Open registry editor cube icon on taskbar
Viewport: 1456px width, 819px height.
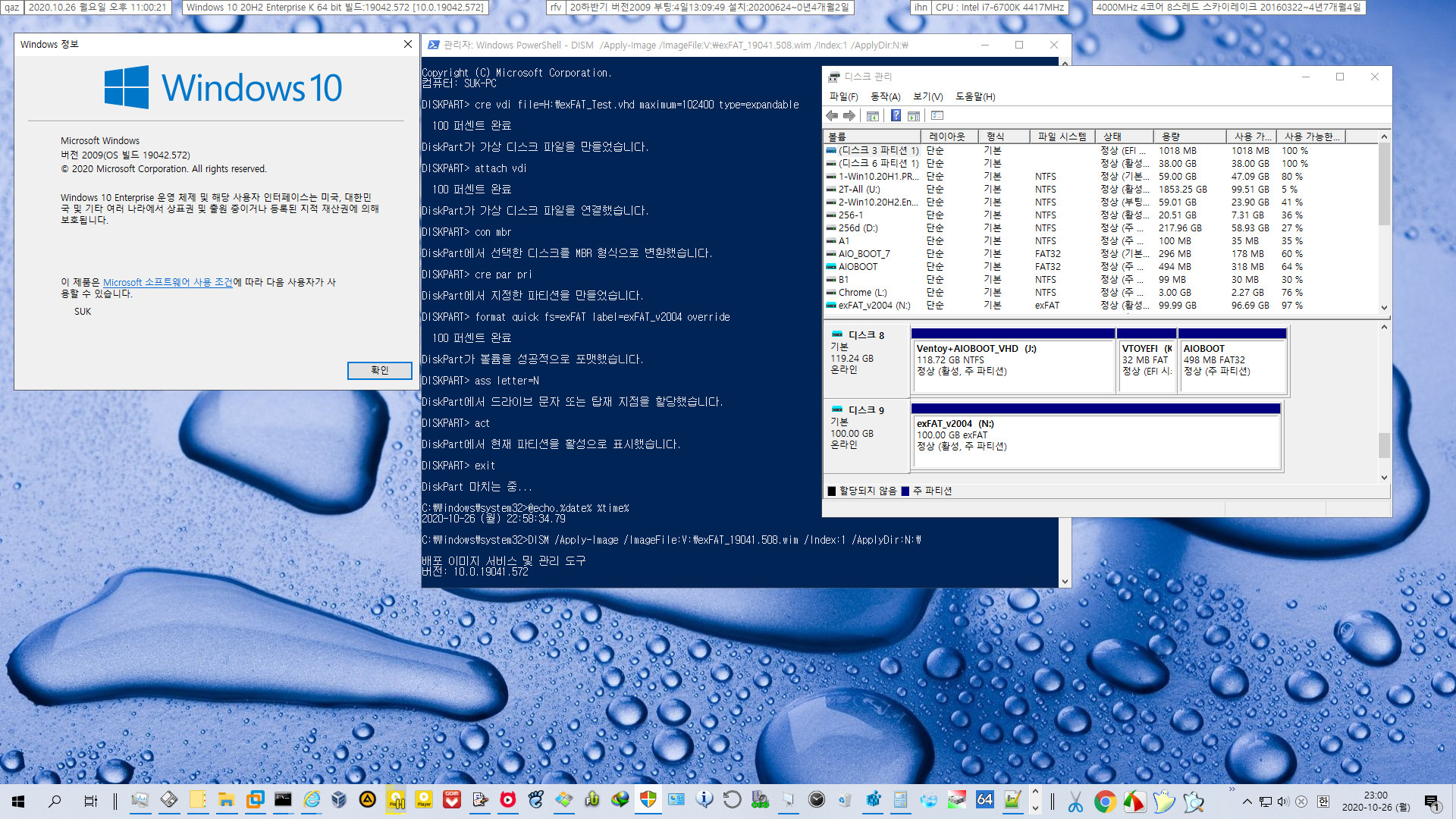(874, 800)
